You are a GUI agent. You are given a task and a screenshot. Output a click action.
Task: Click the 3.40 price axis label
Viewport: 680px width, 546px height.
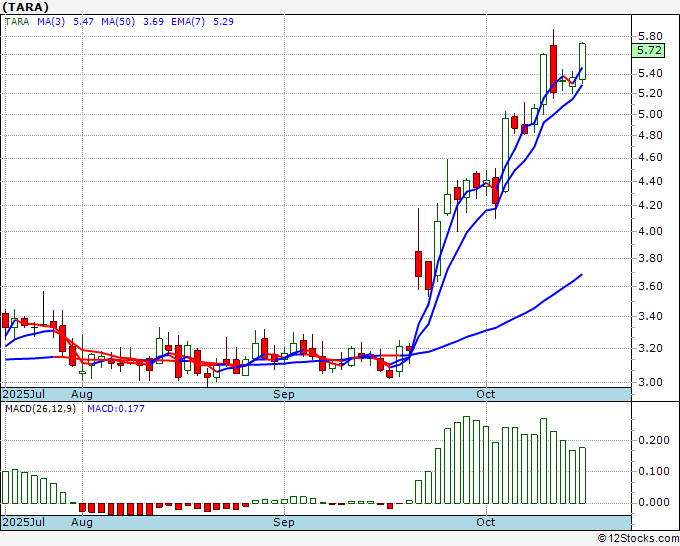pos(650,316)
